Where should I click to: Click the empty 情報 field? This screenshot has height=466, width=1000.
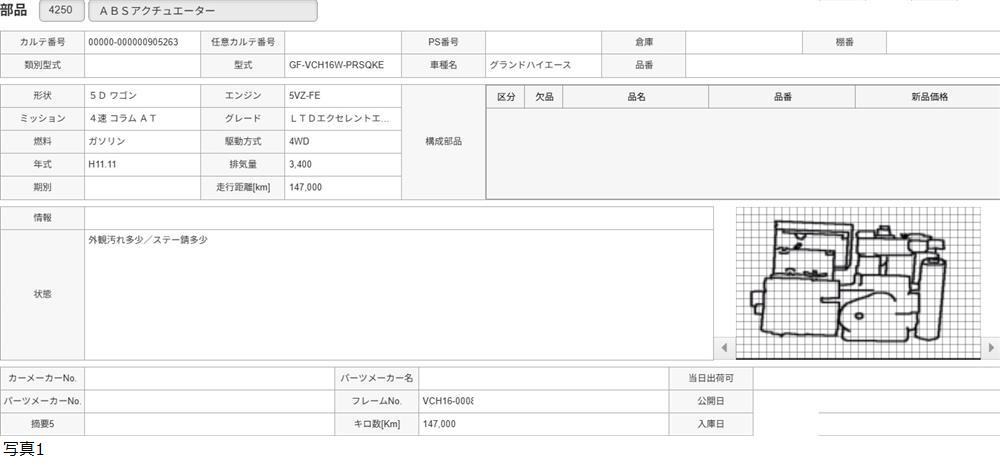[x=398, y=218]
